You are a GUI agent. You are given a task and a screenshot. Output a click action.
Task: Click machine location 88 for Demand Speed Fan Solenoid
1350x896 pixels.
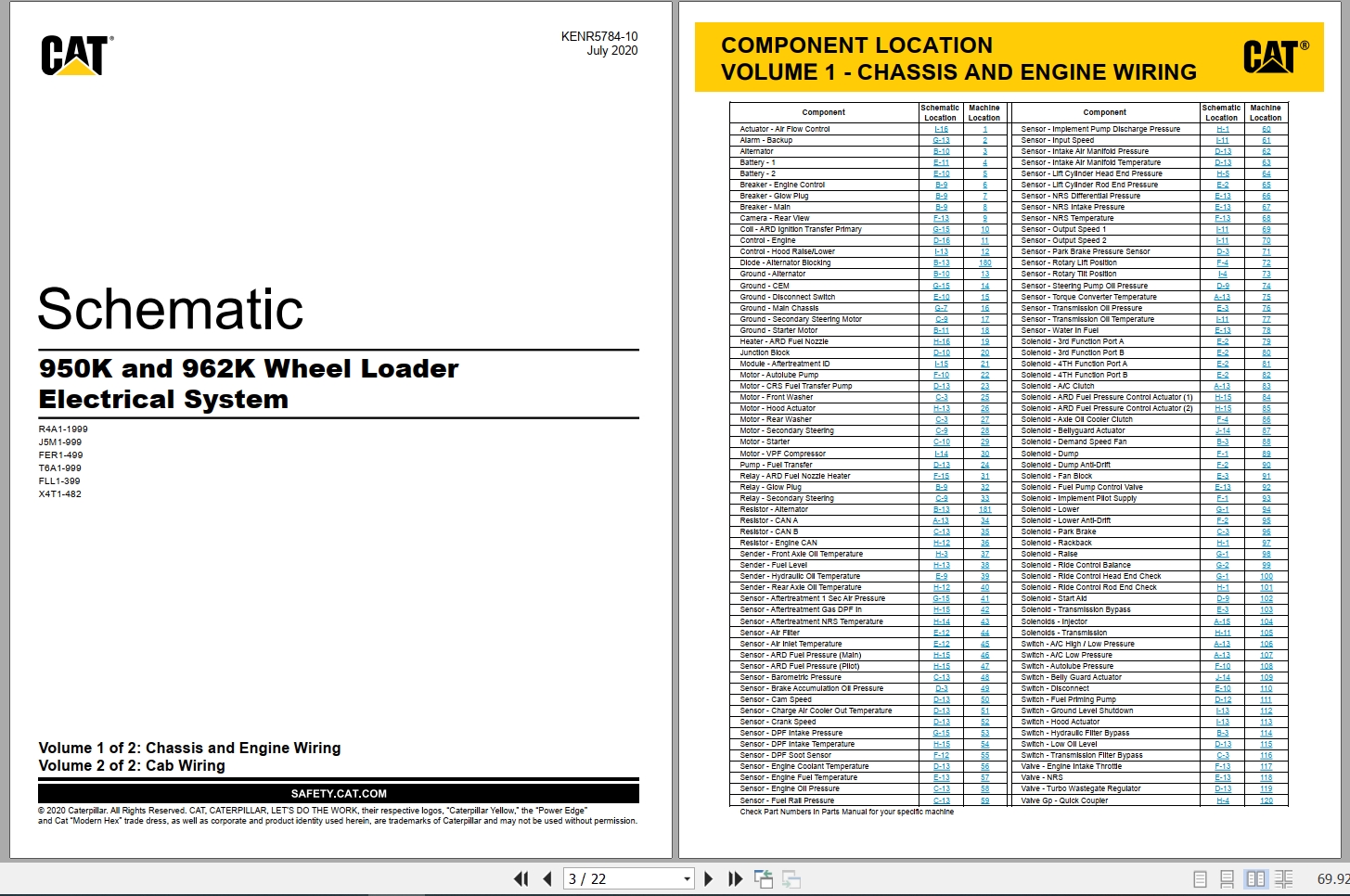[x=1266, y=442]
